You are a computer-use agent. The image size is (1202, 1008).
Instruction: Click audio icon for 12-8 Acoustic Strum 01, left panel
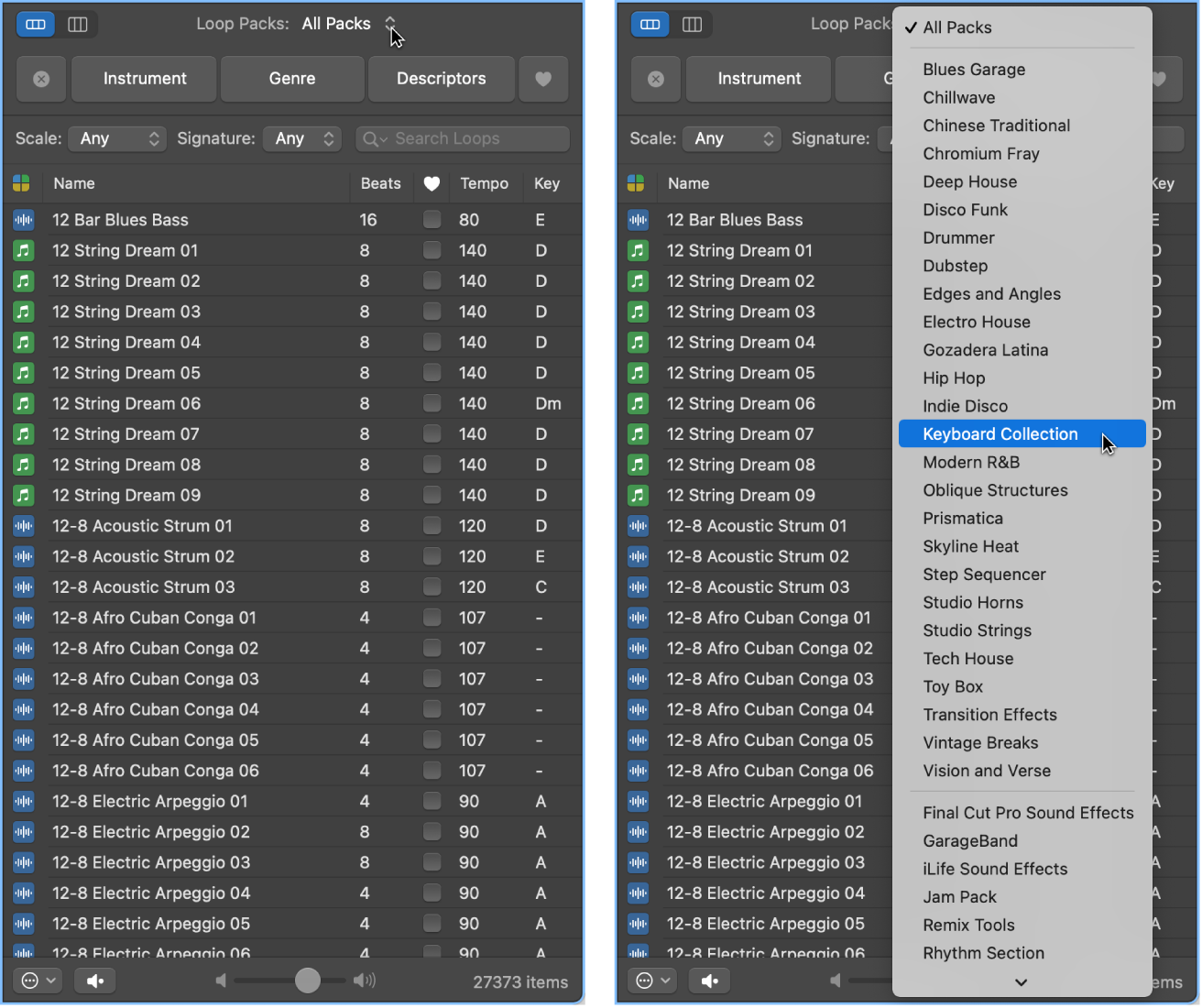pyautogui.click(x=24, y=526)
